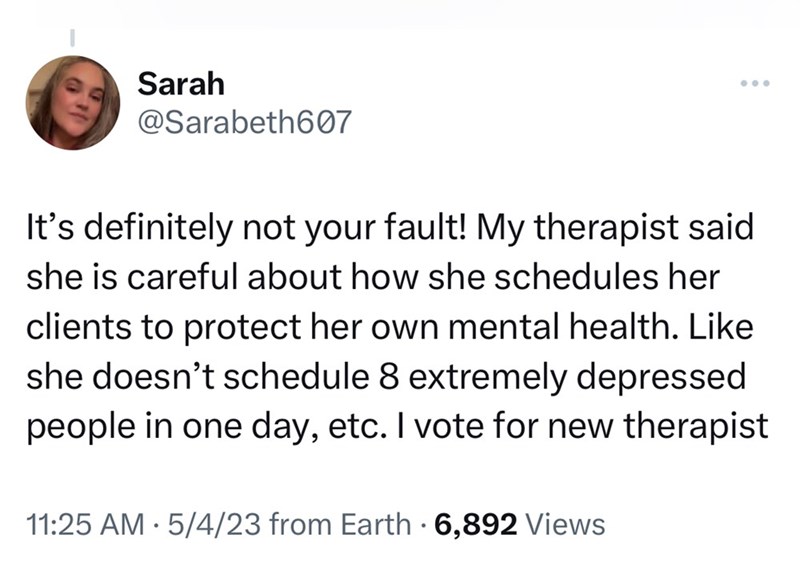The width and height of the screenshot is (800, 566).
Task: Click the word Views after the count
Action: pyautogui.click(x=565, y=525)
